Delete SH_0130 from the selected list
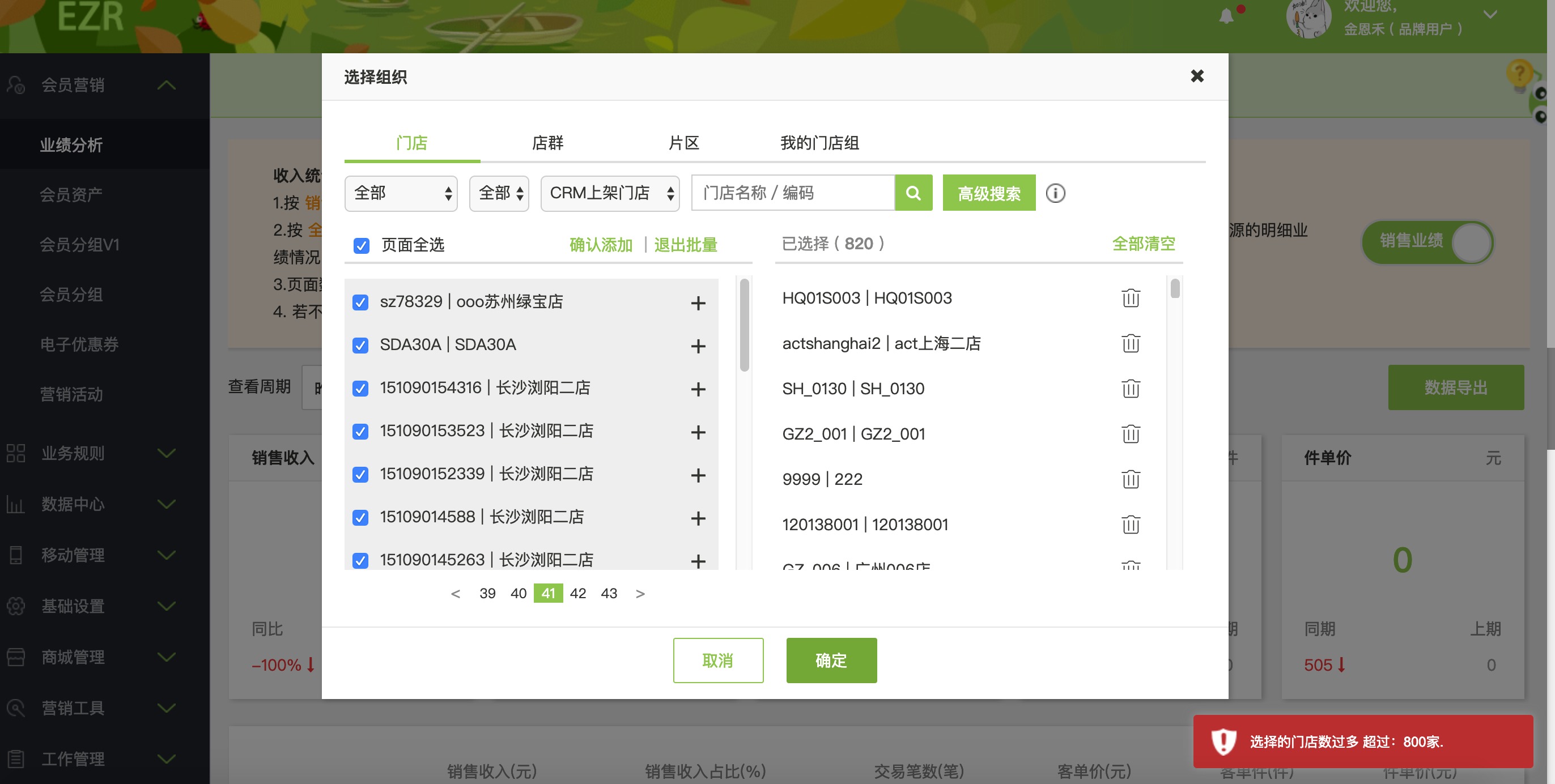The width and height of the screenshot is (1555, 784). pyautogui.click(x=1131, y=388)
